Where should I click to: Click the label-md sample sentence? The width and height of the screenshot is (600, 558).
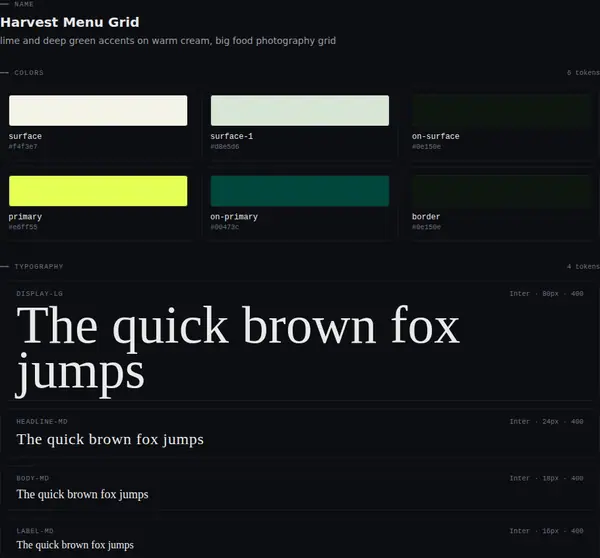75,545
